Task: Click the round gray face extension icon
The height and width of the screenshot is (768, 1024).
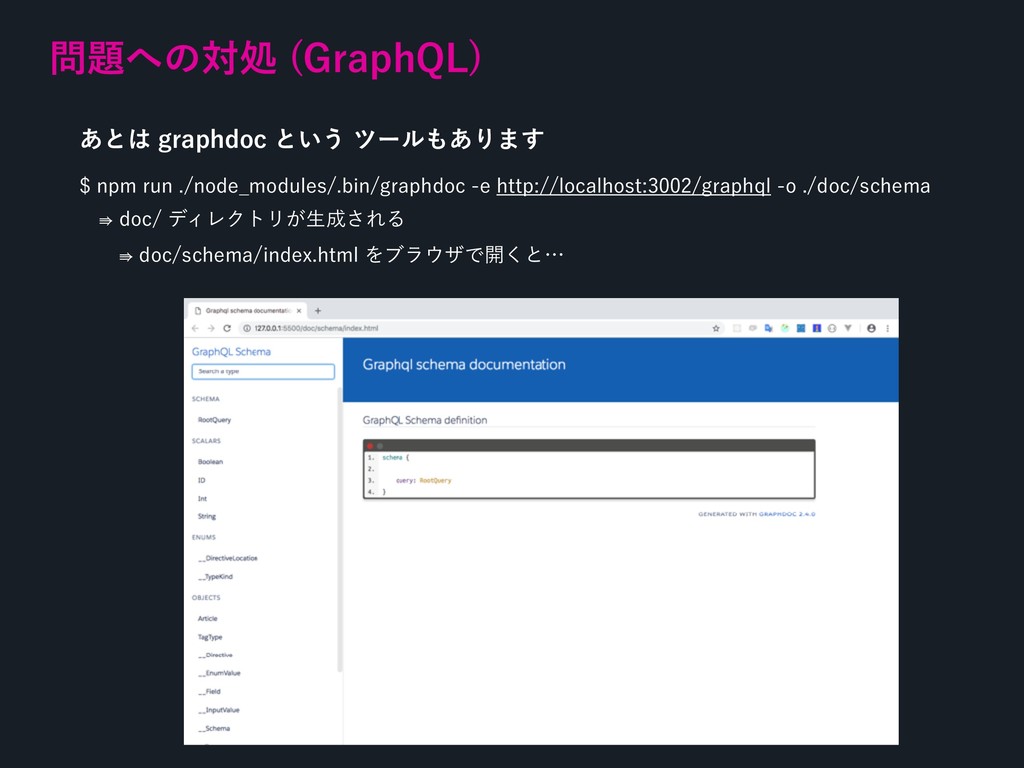Action: [x=832, y=328]
